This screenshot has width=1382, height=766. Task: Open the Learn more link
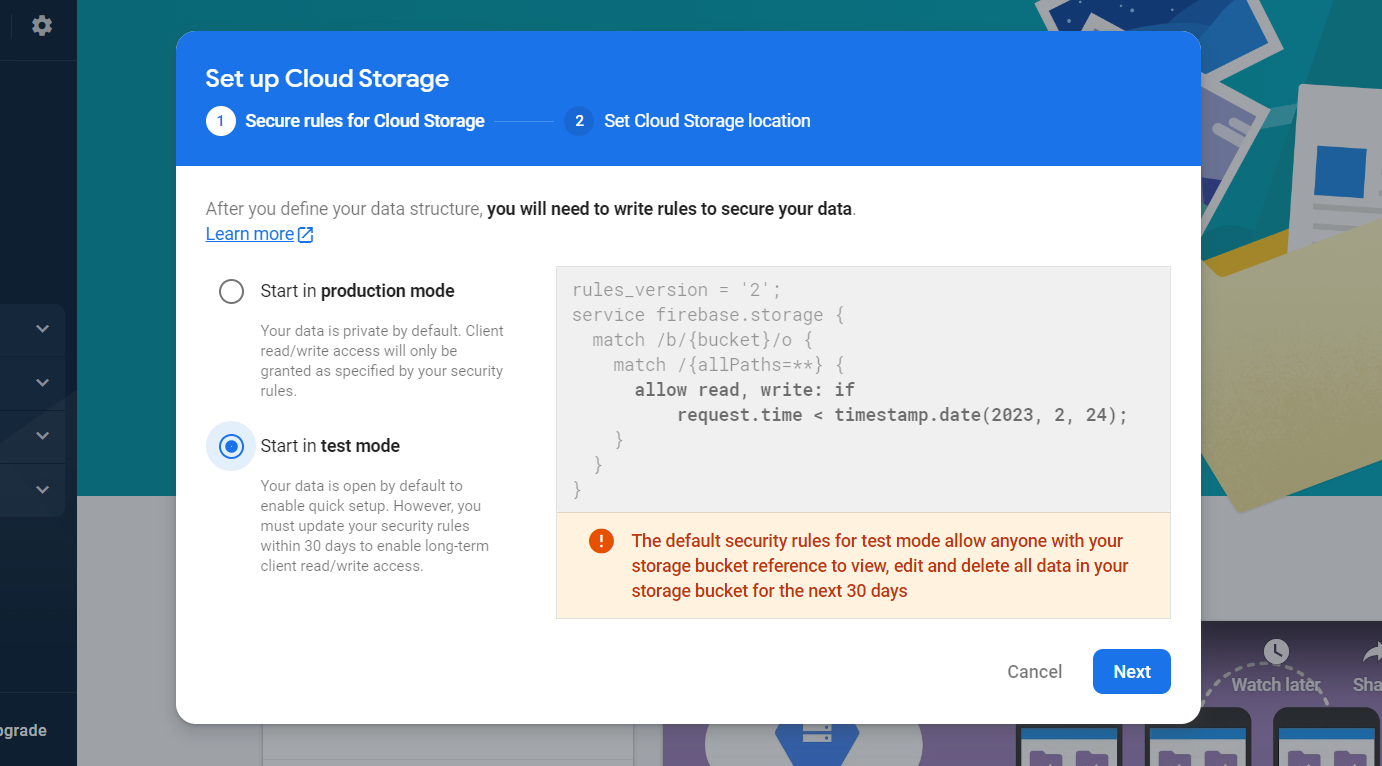click(250, 234)
